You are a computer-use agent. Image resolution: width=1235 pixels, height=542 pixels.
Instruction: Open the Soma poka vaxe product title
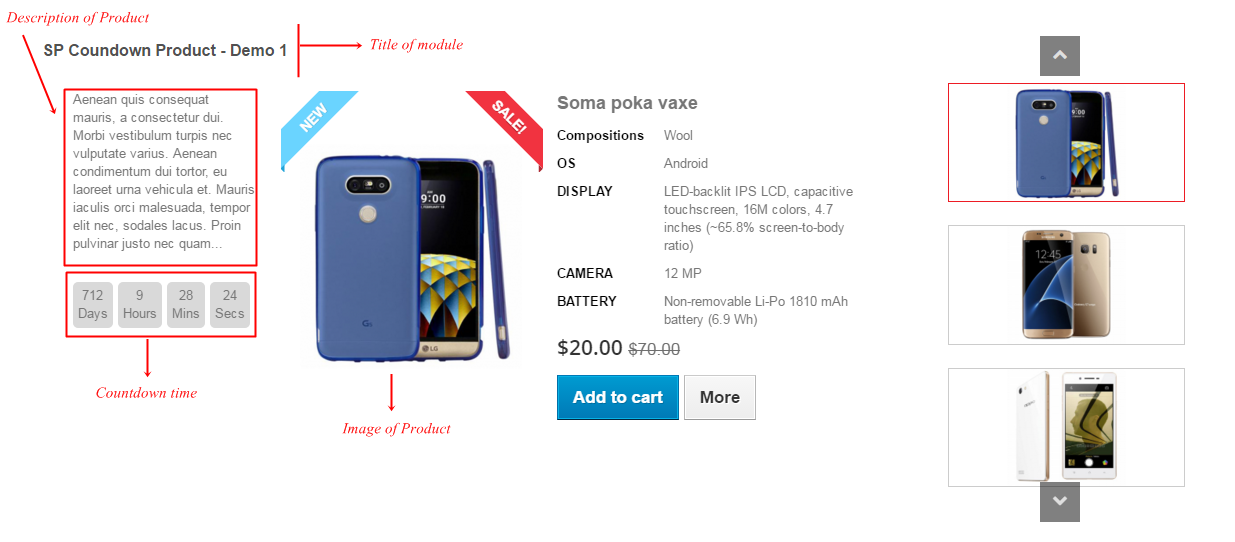[x=627, y=103]
